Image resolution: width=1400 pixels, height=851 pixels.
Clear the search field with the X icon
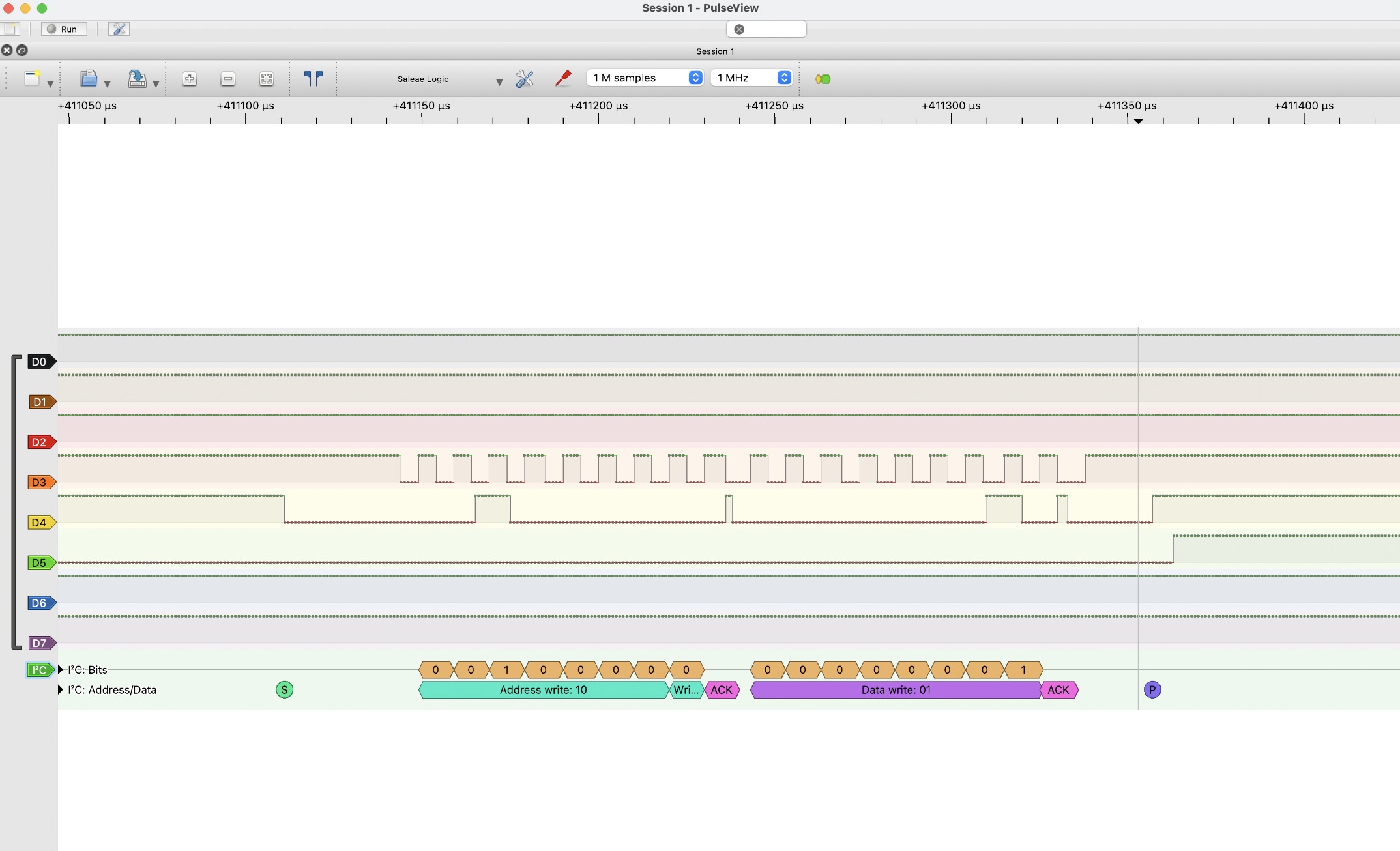(x=739, y=29)
